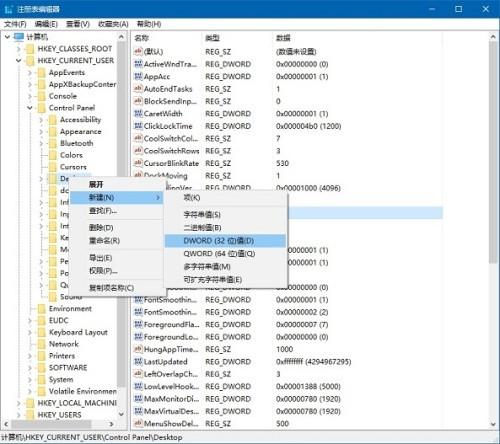Collapse the Control Panel tree node

(30, 108)
